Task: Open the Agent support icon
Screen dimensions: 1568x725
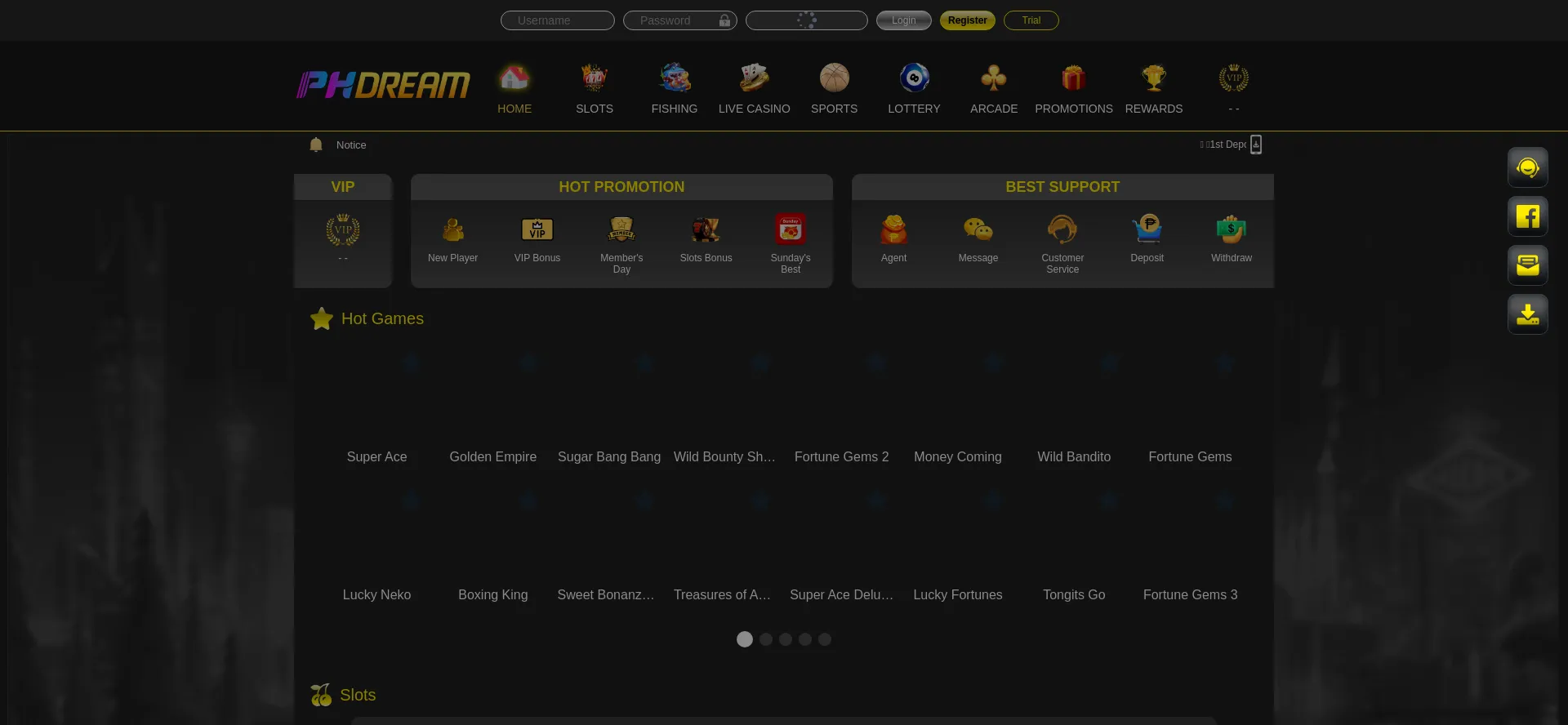Action: (894, 230)
